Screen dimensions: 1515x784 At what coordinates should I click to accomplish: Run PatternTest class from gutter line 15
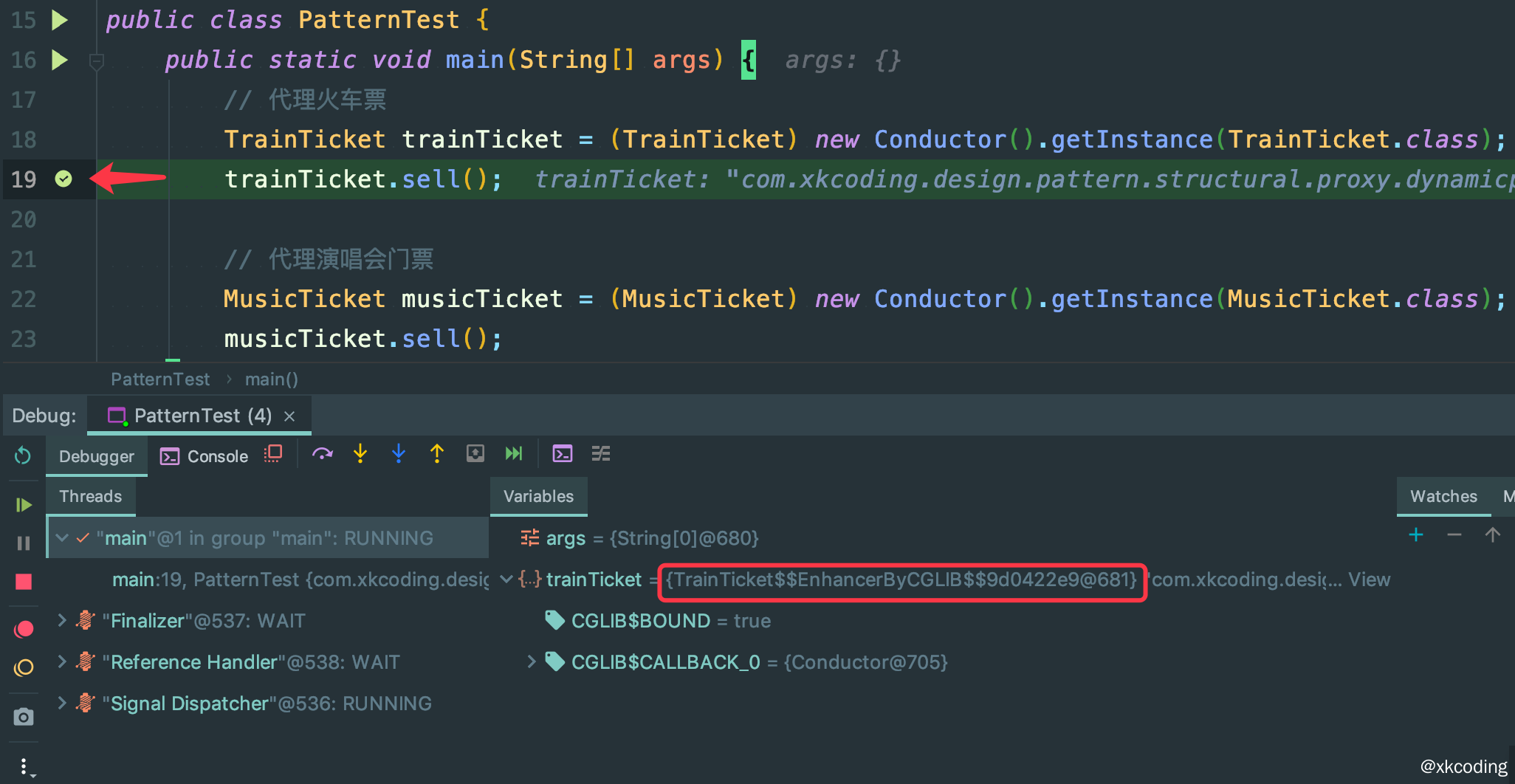coord(60,20)
